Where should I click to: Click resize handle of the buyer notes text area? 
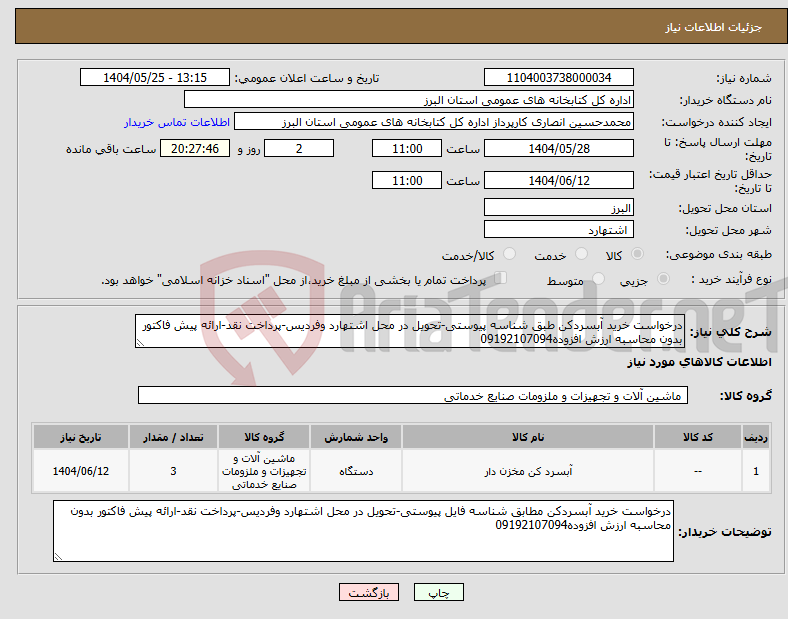(x=58, y=557)
